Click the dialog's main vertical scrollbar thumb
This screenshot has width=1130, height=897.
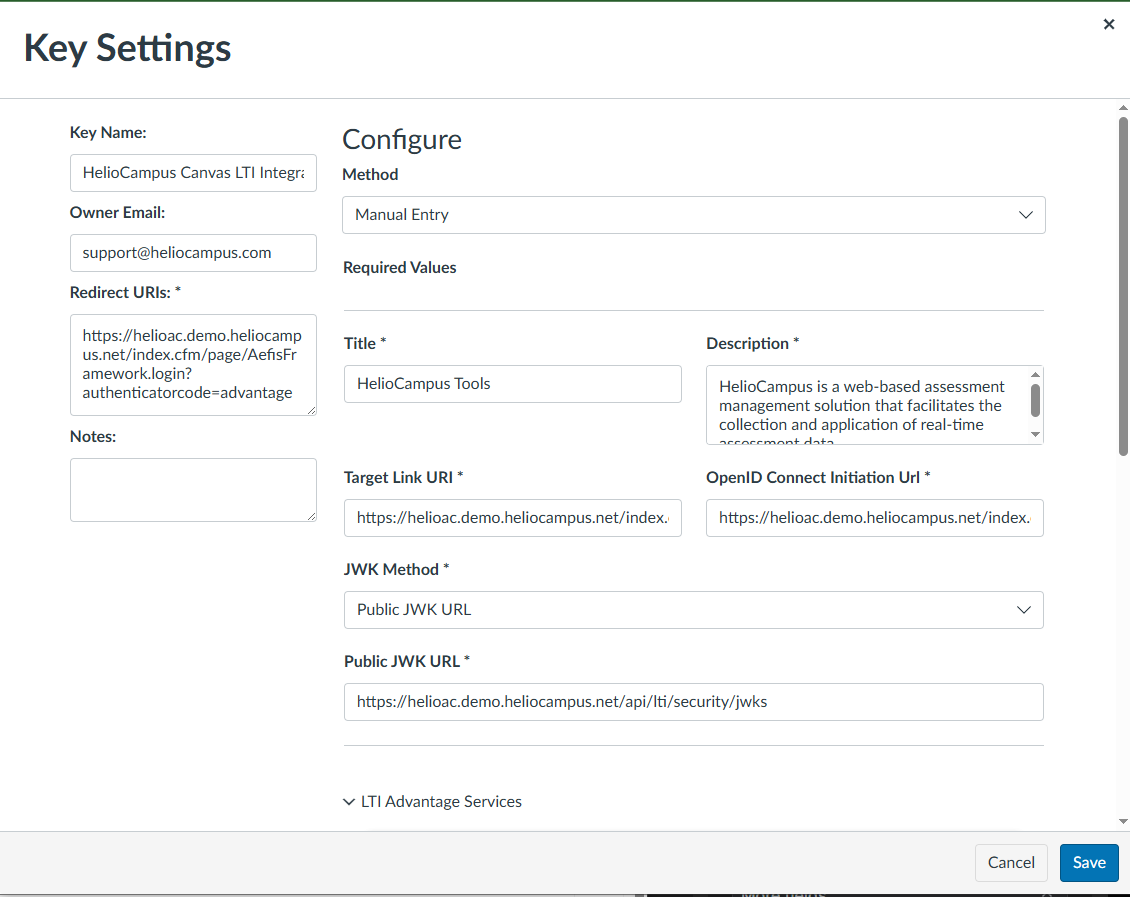tap(1123, 285)
